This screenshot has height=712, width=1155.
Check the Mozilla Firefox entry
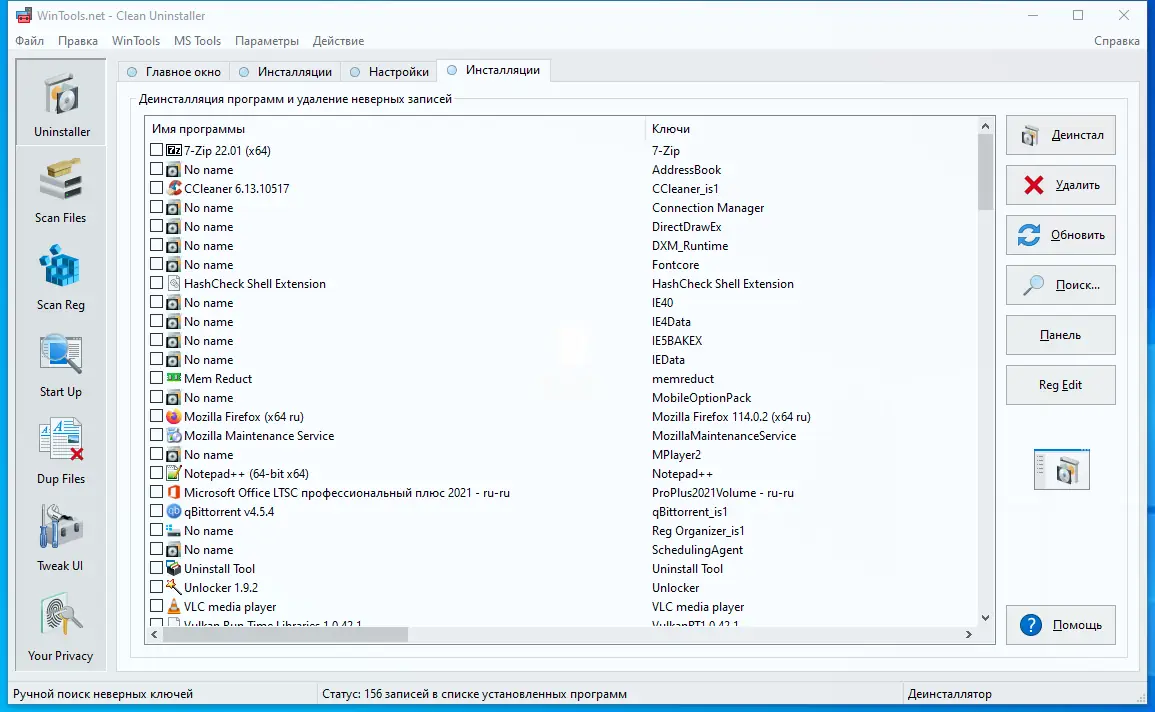[156, 416]
